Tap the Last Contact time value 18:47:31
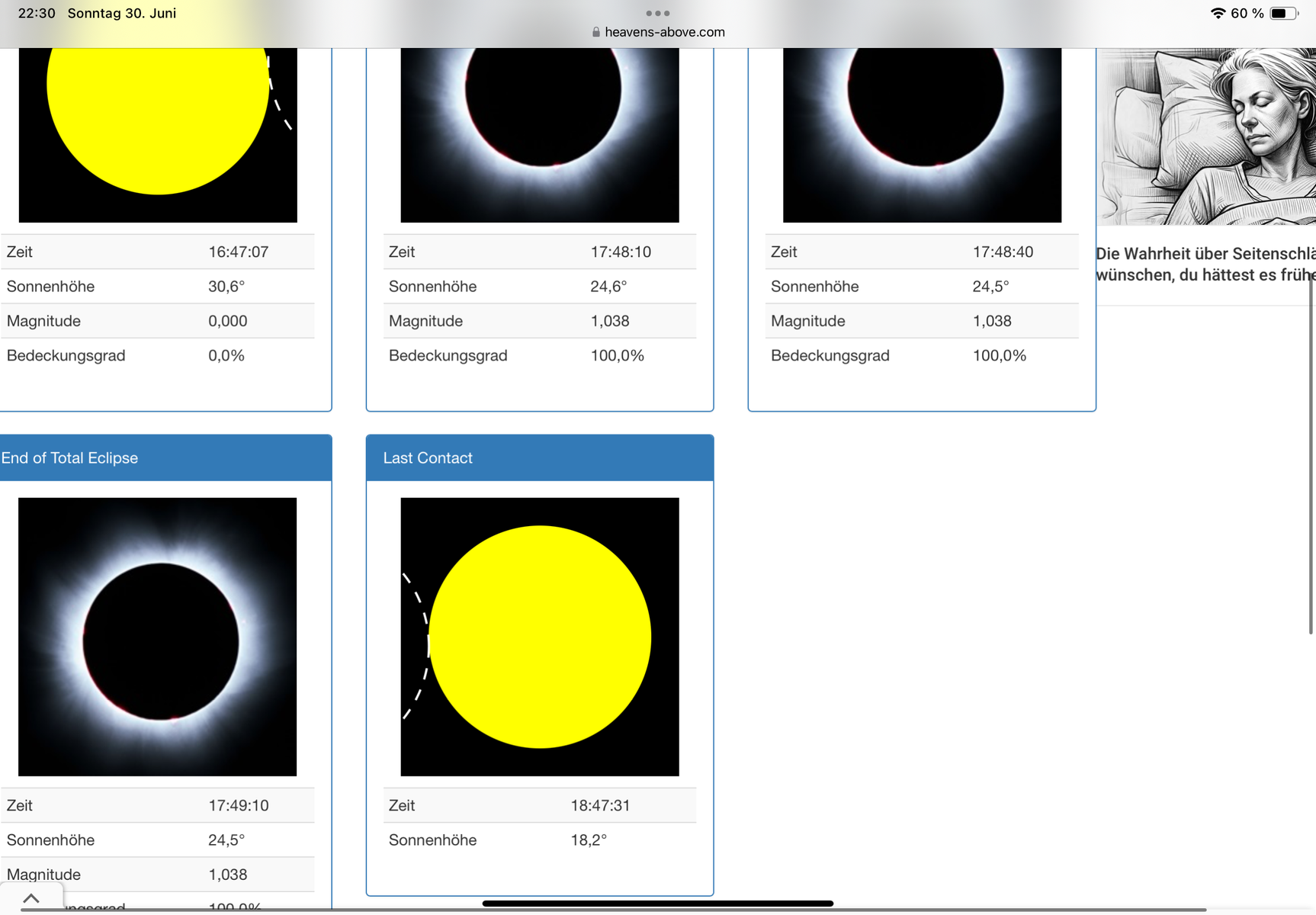Image resolution: width=1316 pixels, height=915 pixels. tap(600, 805)
